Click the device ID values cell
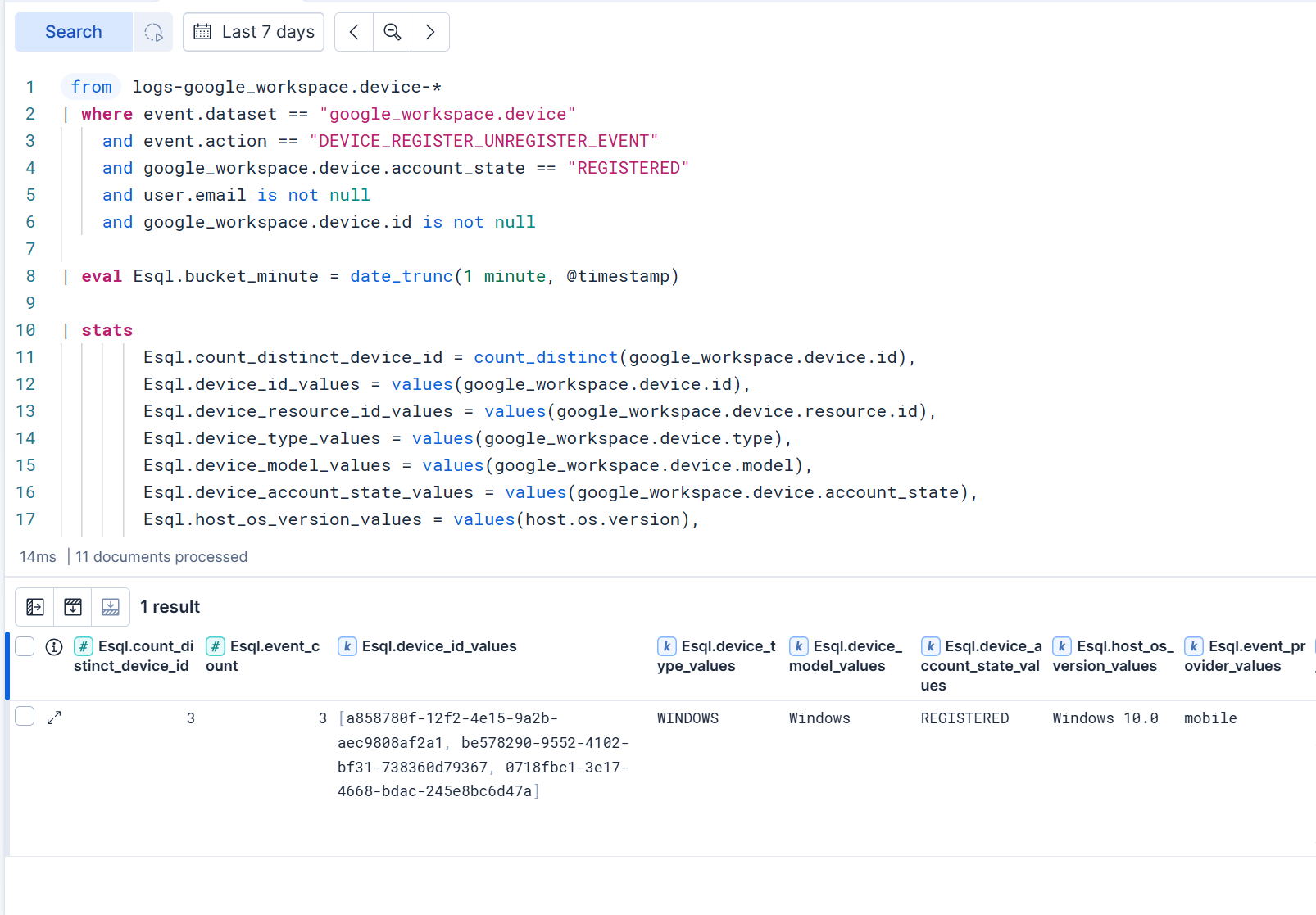Screen dimensions: 1316x915 click(483, 754)
